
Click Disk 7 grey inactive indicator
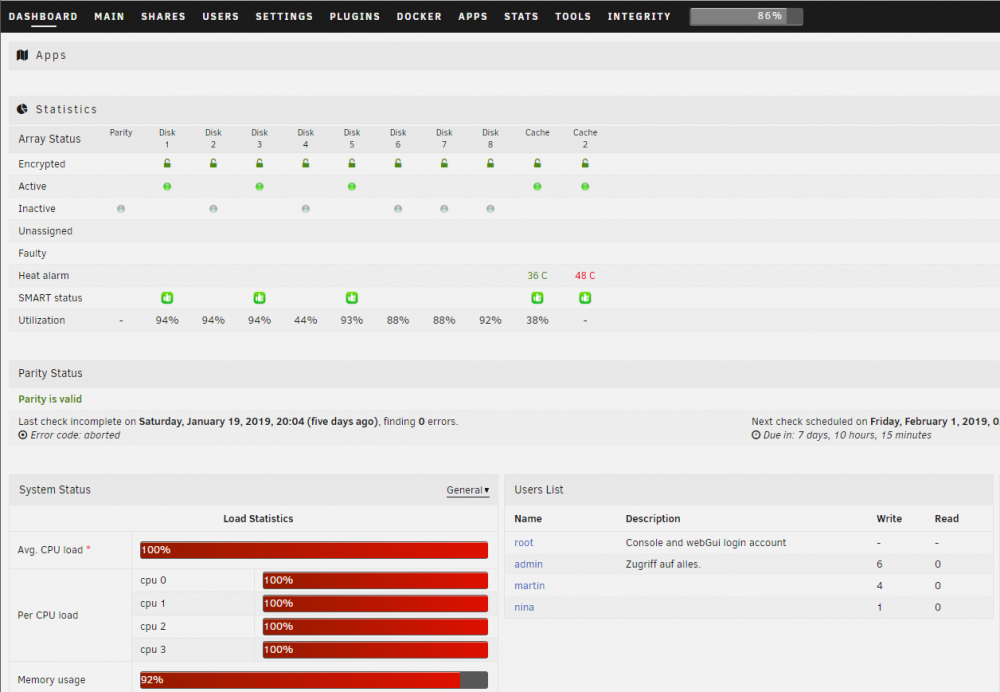(445, 209)
